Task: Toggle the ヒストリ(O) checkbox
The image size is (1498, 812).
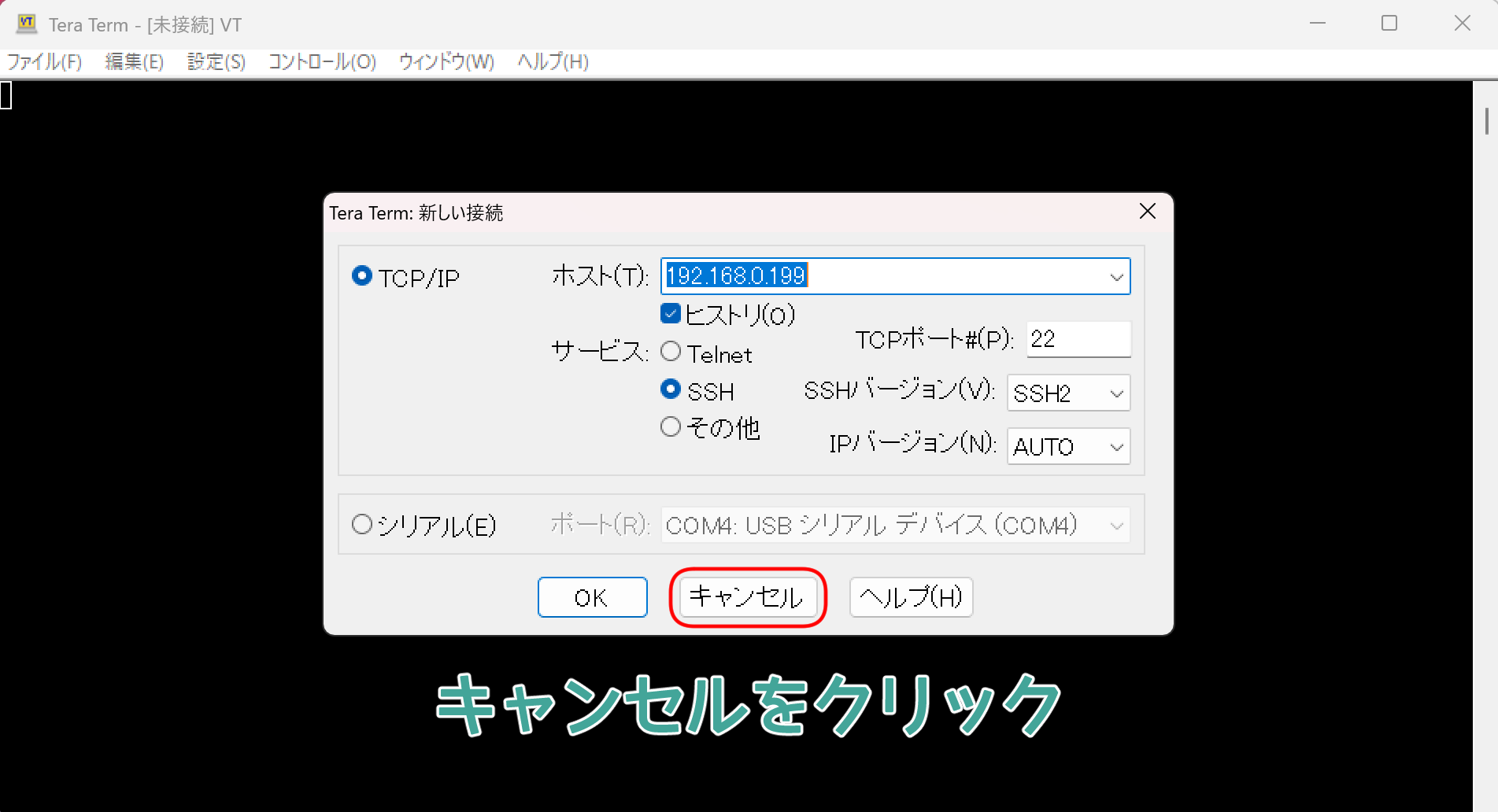Action: coord(671,314)
